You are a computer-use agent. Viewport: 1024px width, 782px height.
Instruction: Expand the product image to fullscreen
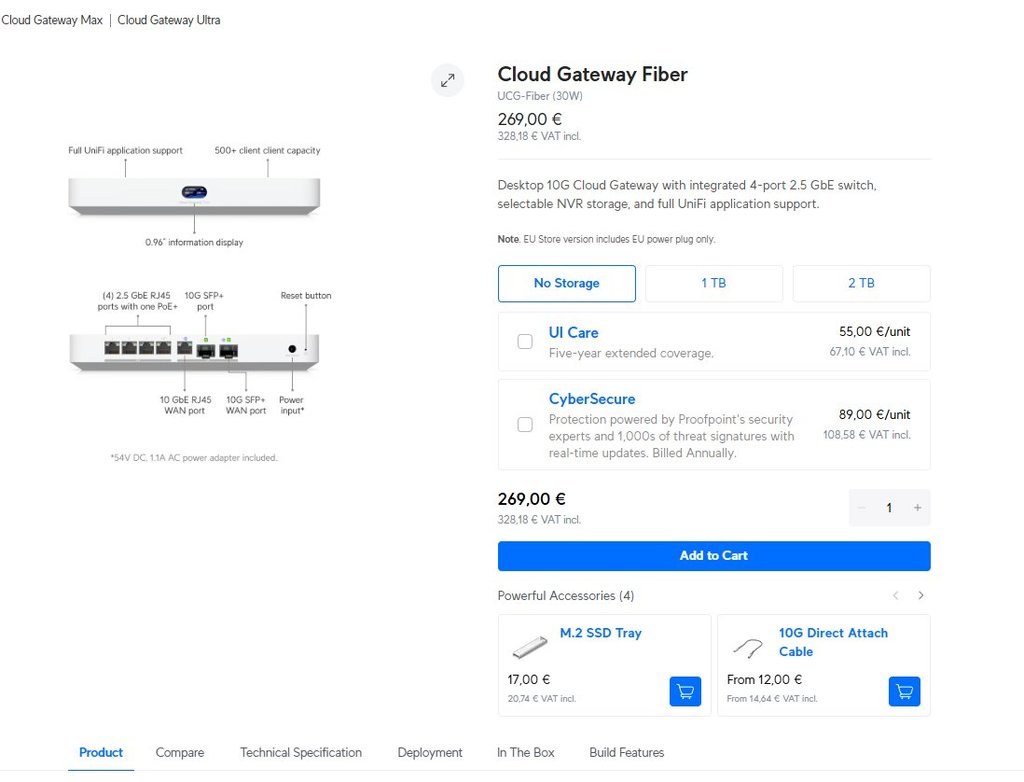point(447,80)
